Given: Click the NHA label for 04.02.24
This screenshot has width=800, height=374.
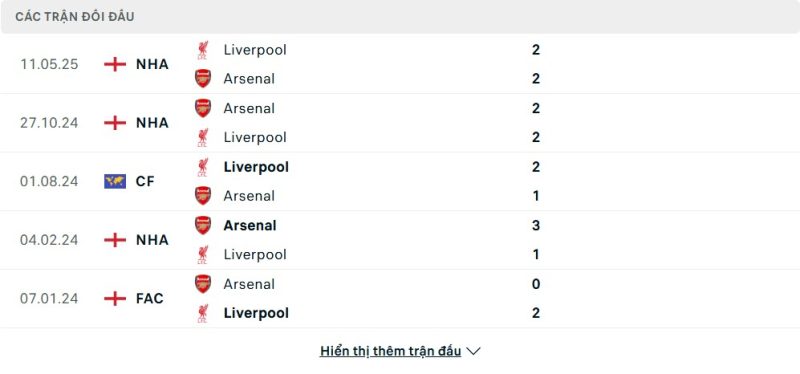Looking at the screenshot, I should click(152, 240).
